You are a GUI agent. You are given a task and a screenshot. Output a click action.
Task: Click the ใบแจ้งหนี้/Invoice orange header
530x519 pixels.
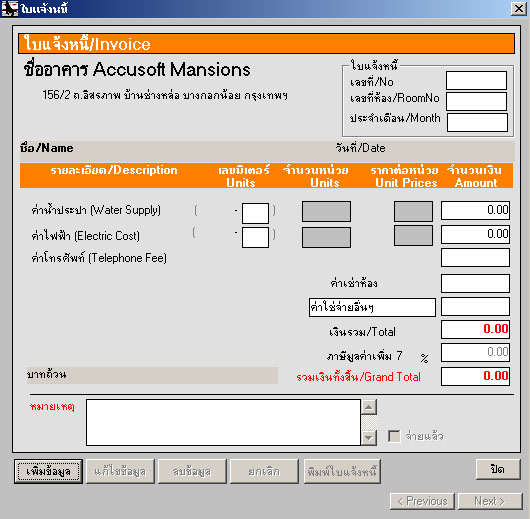266,44
